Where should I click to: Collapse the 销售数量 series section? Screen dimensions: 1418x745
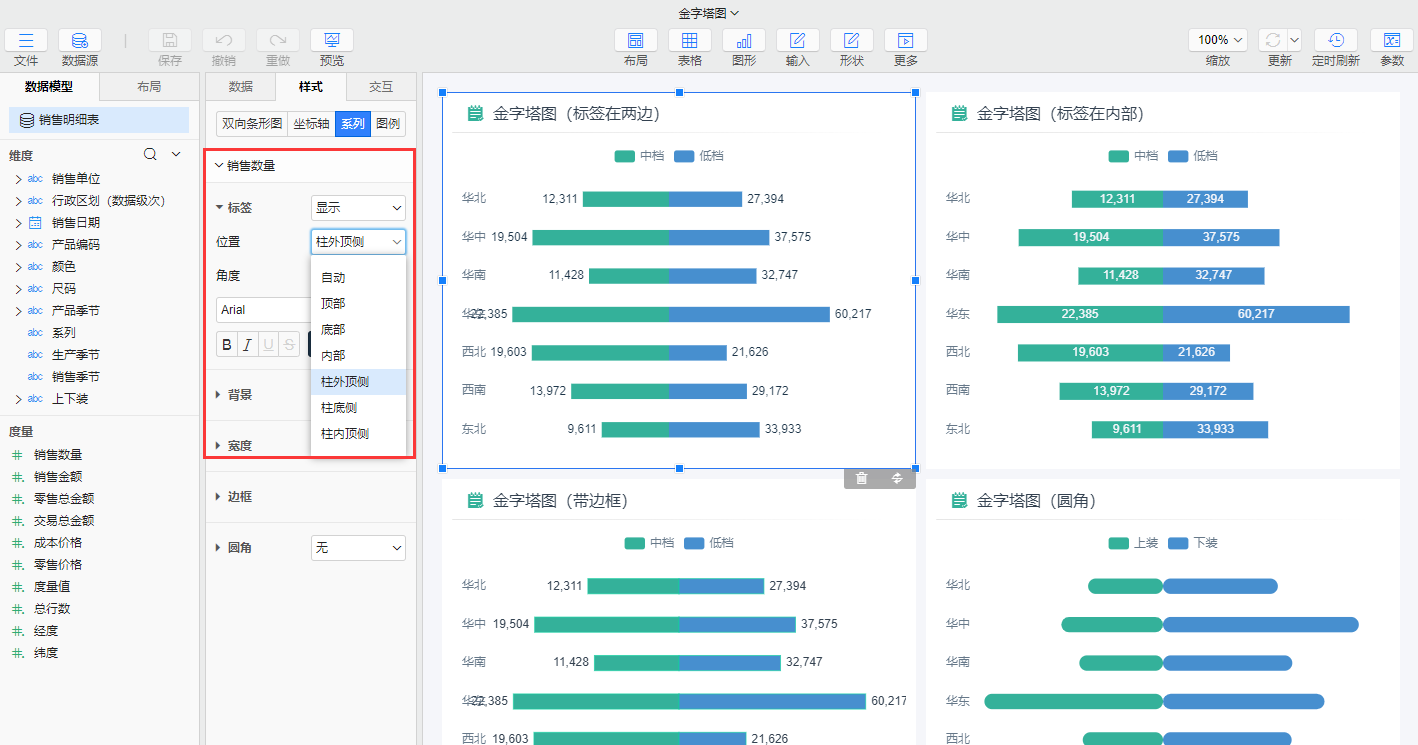(219, 166)
